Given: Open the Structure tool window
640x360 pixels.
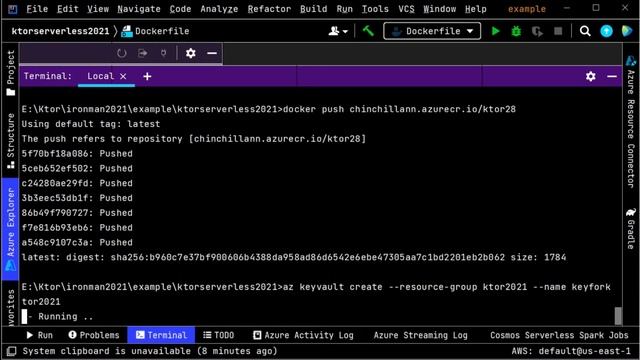Looking at the screenshot, I should (x=11, y=141).
